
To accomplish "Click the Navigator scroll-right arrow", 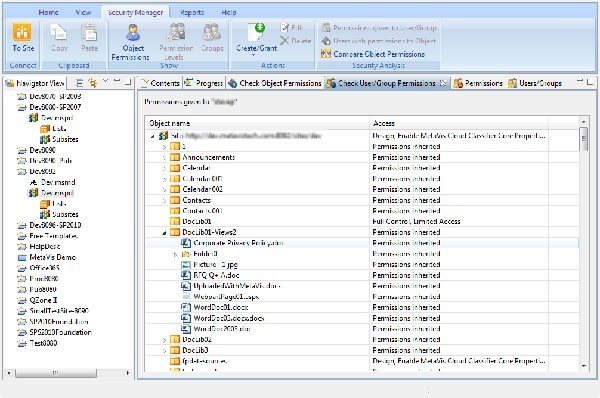I will [x=128, y=373].
